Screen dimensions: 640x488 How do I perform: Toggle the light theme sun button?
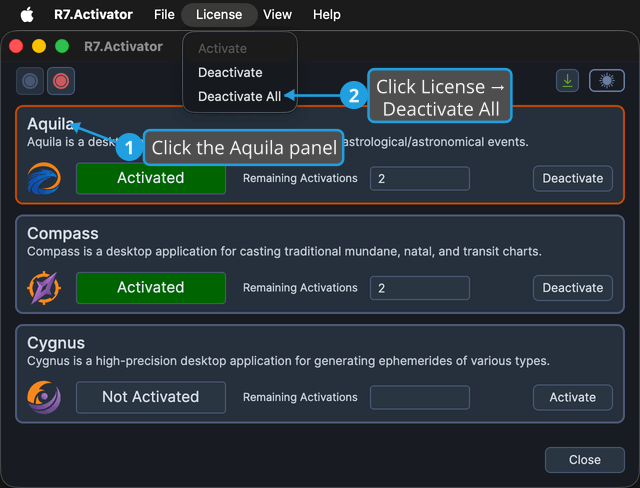(x=607, y=80)
